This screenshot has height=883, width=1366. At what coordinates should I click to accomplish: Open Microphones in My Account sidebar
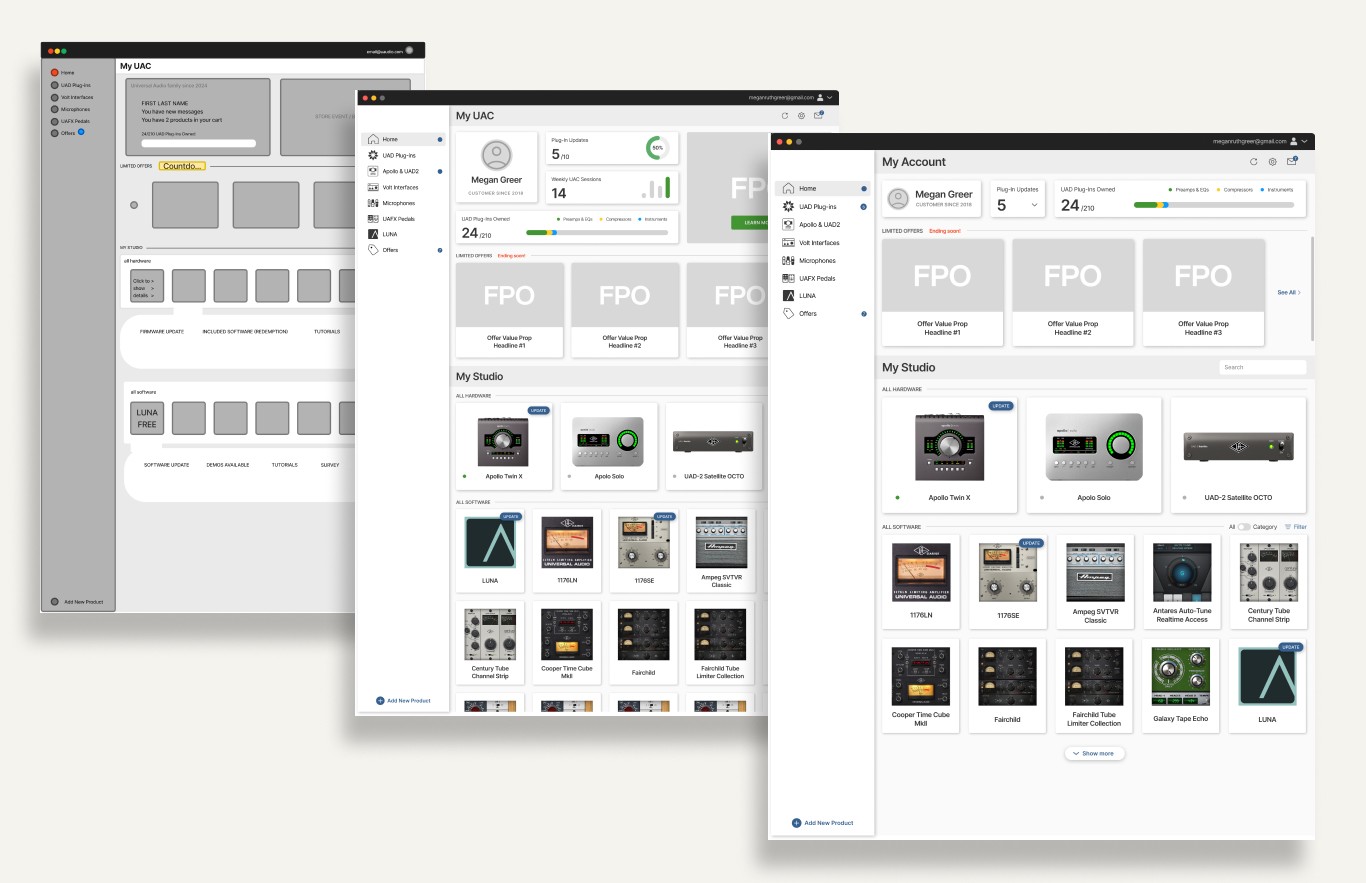[822, 261]
